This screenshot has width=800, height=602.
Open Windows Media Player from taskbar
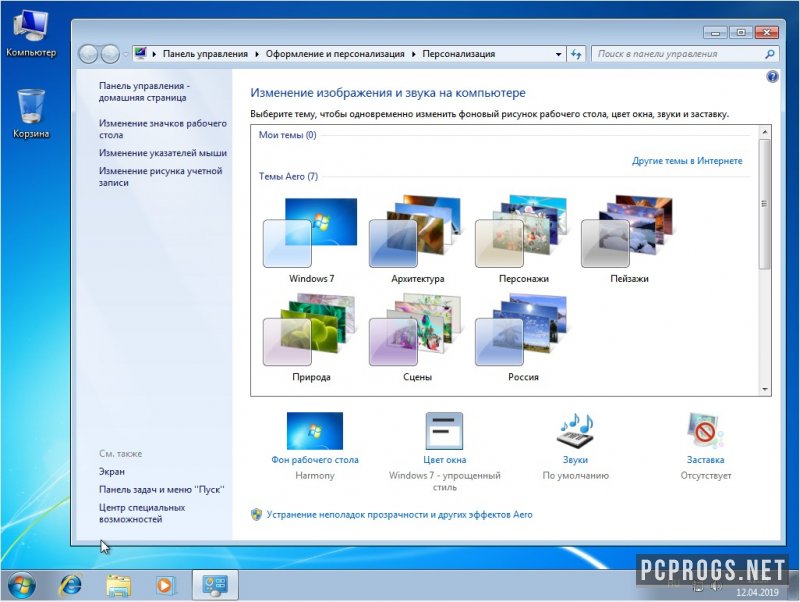tap(165, 585)
